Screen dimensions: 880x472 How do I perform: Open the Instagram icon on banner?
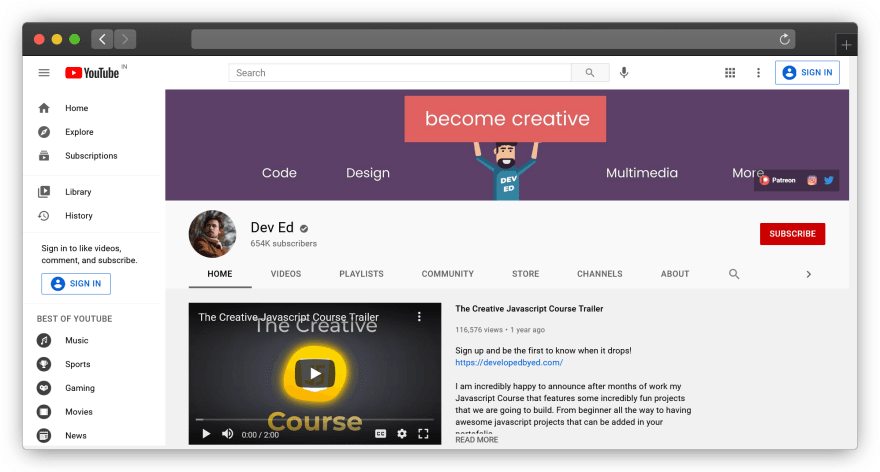click(812, 180)
